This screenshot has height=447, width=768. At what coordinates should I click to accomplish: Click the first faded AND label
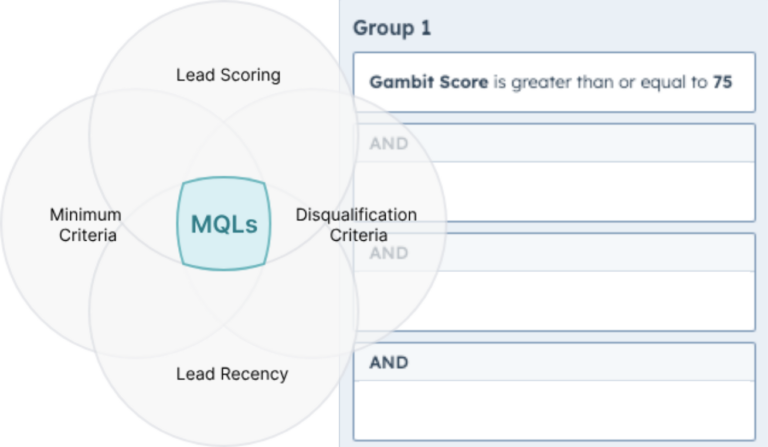[389, 143]
